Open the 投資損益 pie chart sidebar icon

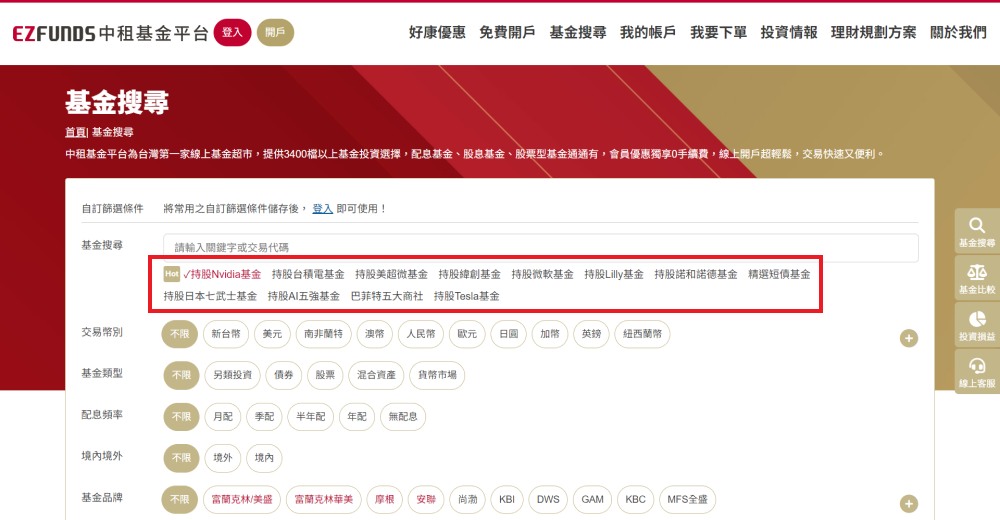[x=976, y=325]
